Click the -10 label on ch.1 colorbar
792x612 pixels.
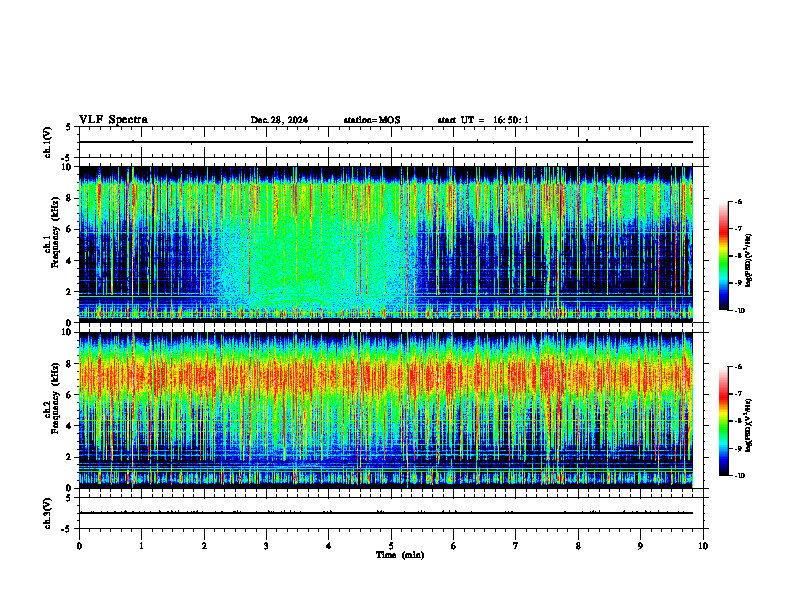(739, 311)
